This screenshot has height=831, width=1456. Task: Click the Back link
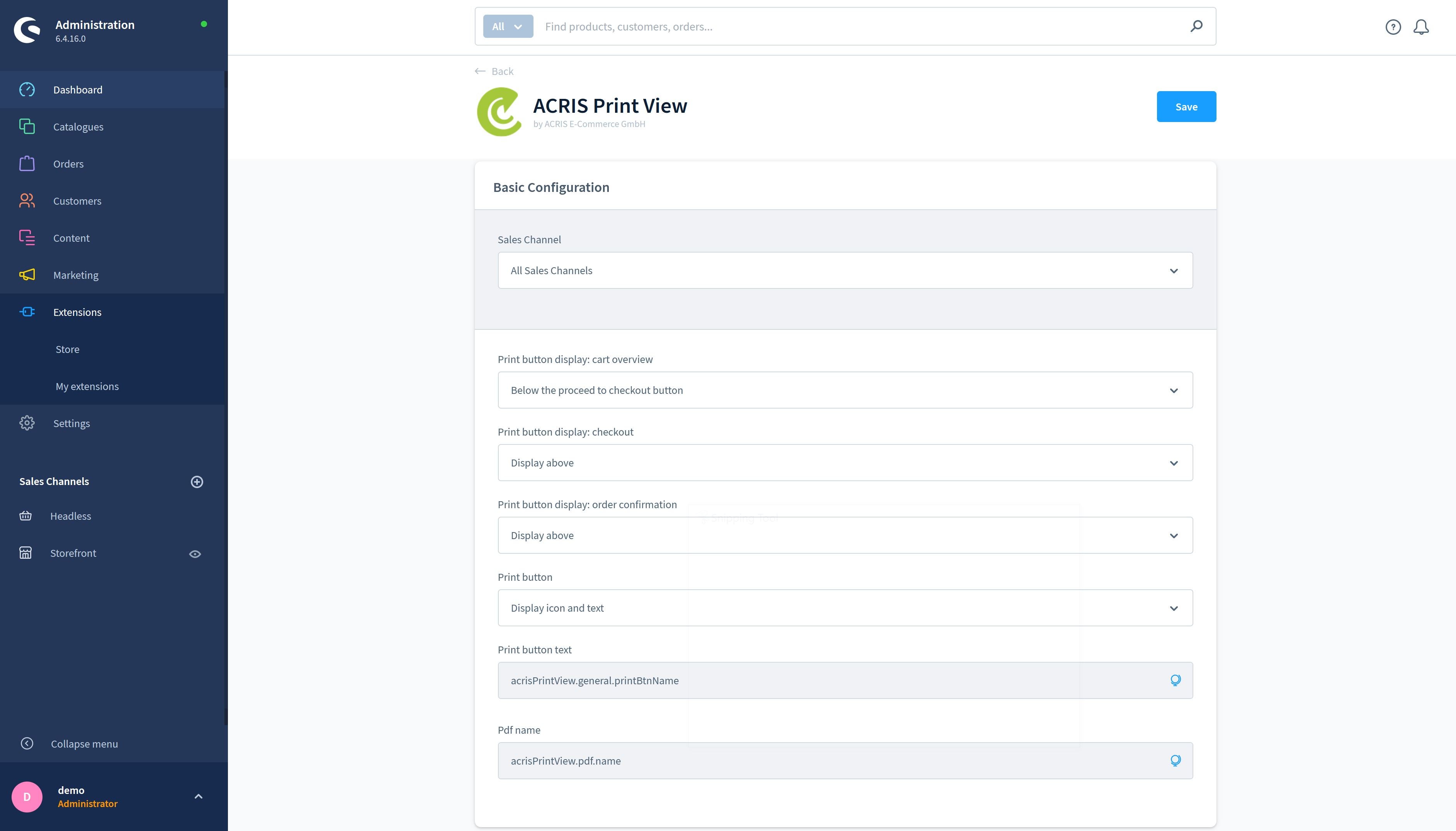pos(494,71)
